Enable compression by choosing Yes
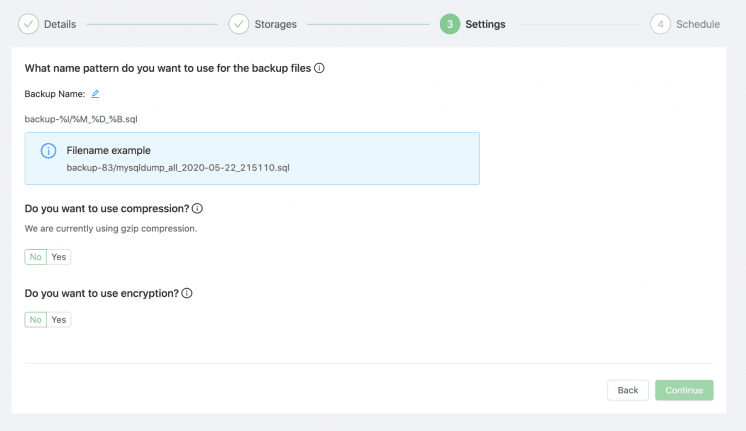 59,256
